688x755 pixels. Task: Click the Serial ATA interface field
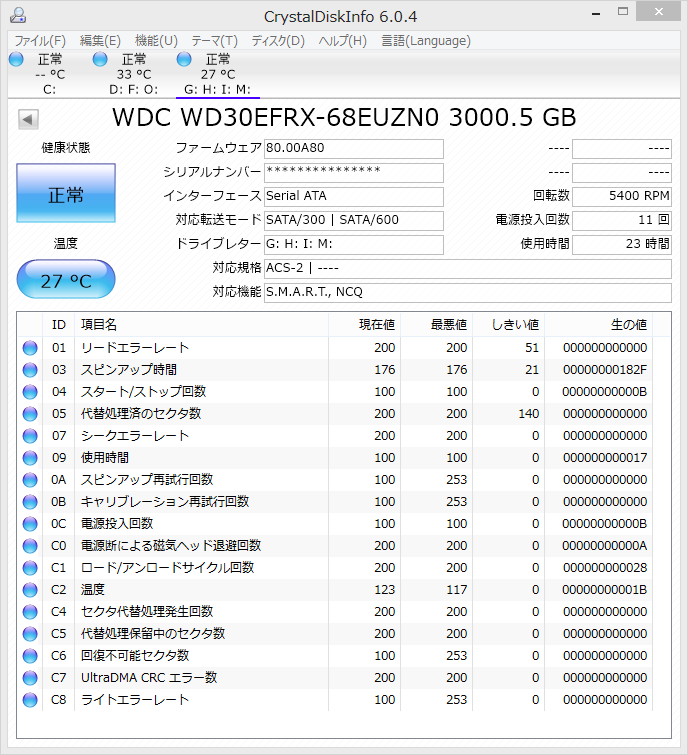[x=354, y=196]
